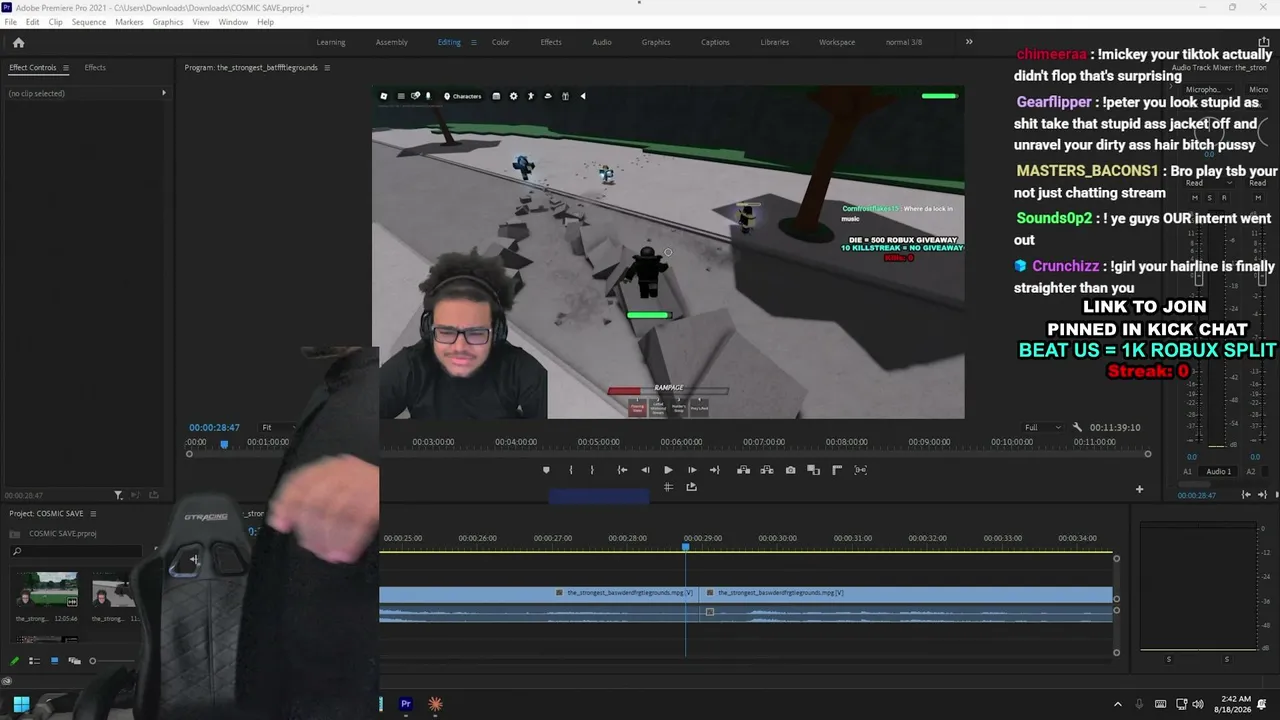Click the Program monitor playhead marker
The width and height of the screenshot is (1280, 720).
click(x=224, y=443)
